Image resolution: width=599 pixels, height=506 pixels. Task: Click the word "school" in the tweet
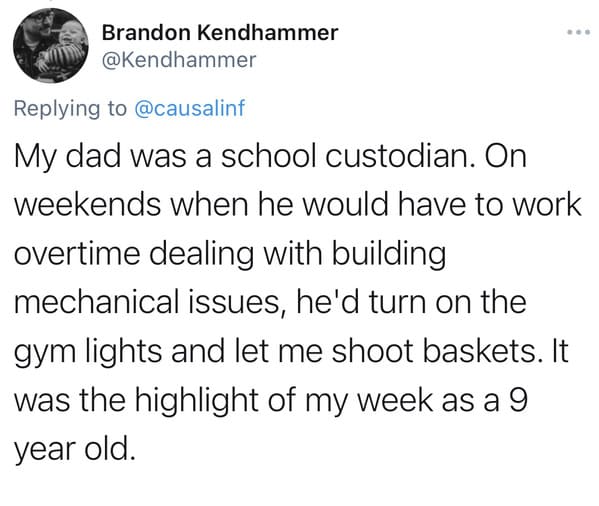click(x=269, y=156)
